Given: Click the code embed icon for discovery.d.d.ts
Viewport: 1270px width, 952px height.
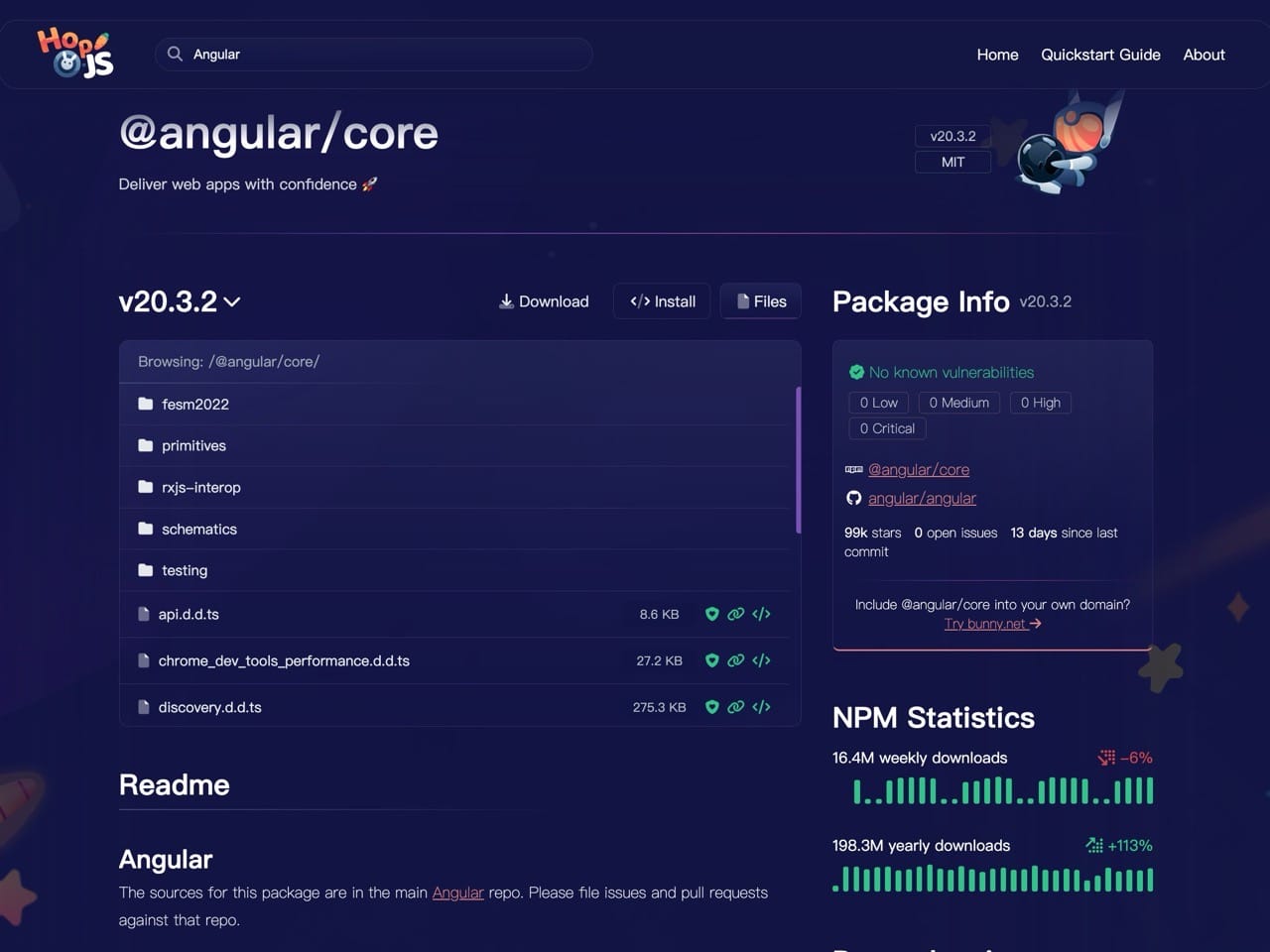Looking at the screenshot, I should (761, 707).
